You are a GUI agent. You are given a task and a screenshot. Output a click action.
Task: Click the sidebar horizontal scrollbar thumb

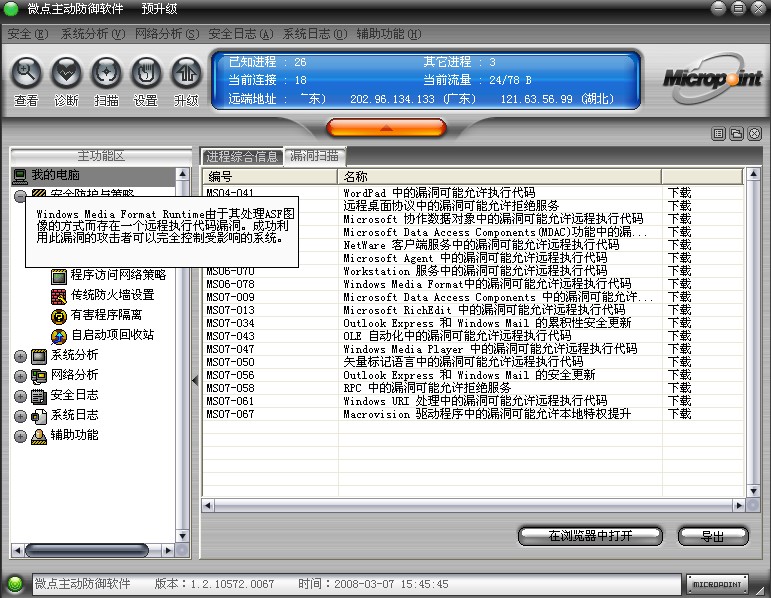87,550
